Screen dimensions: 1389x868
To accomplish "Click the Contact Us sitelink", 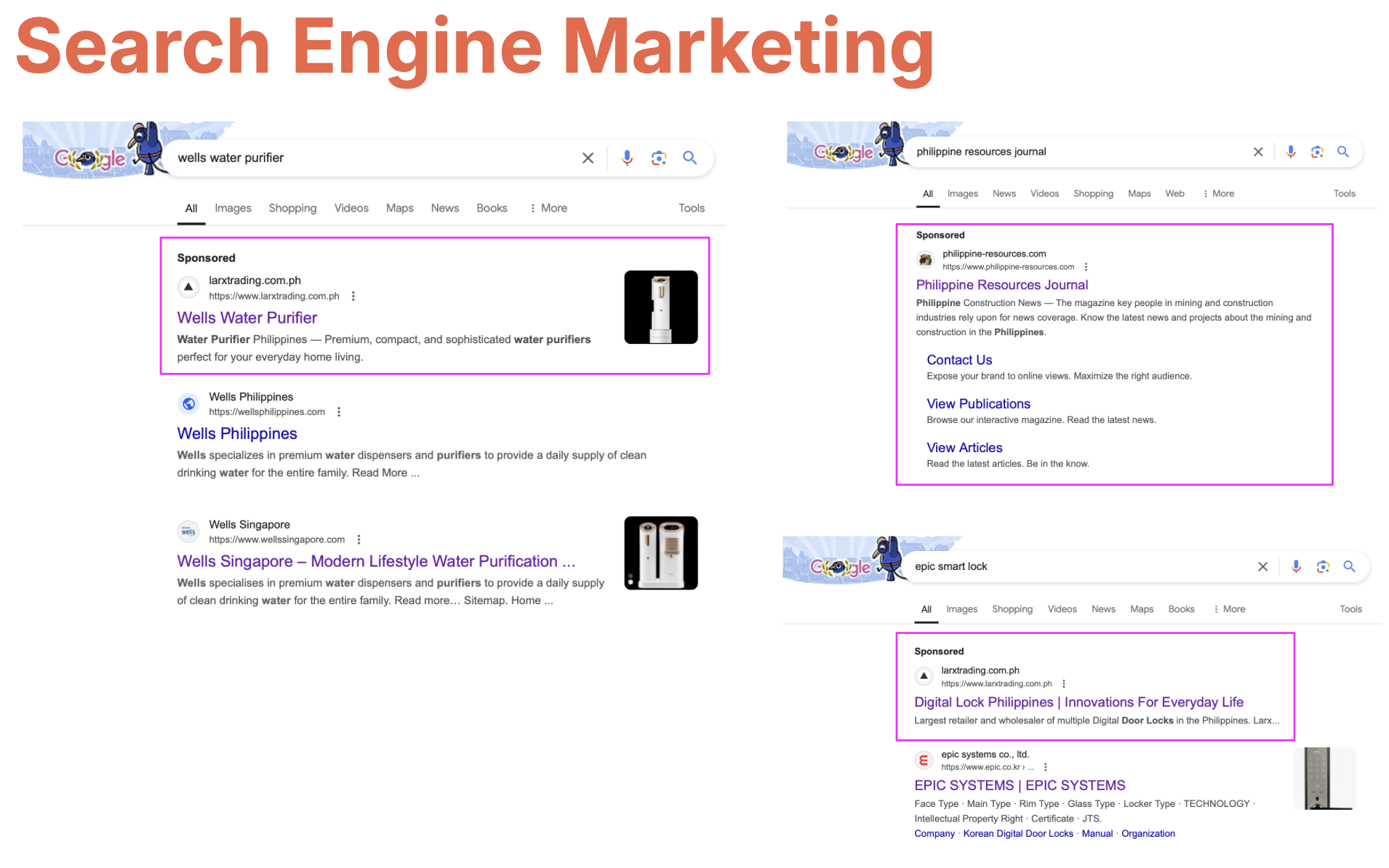I will [x=959, y=360].
